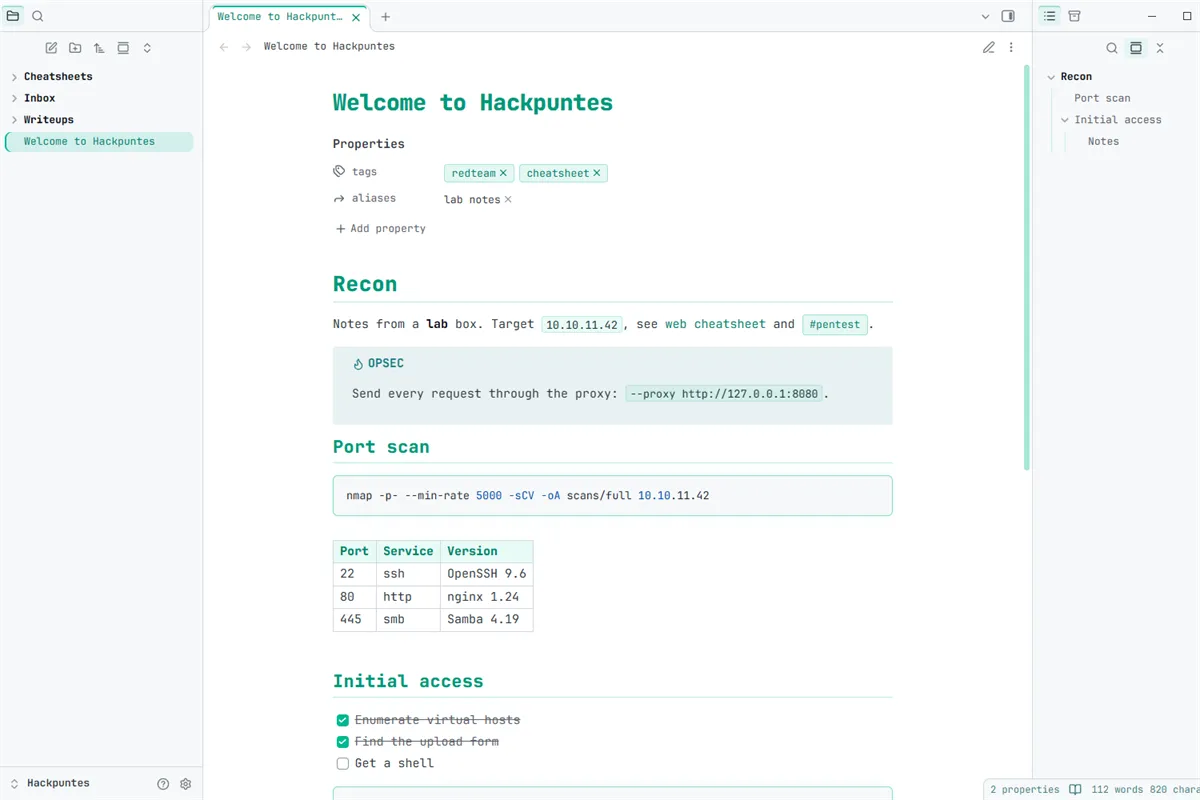Click the Service column header in table
The height and width of the screenshot is (800, 1200).
tap(408, 551)
